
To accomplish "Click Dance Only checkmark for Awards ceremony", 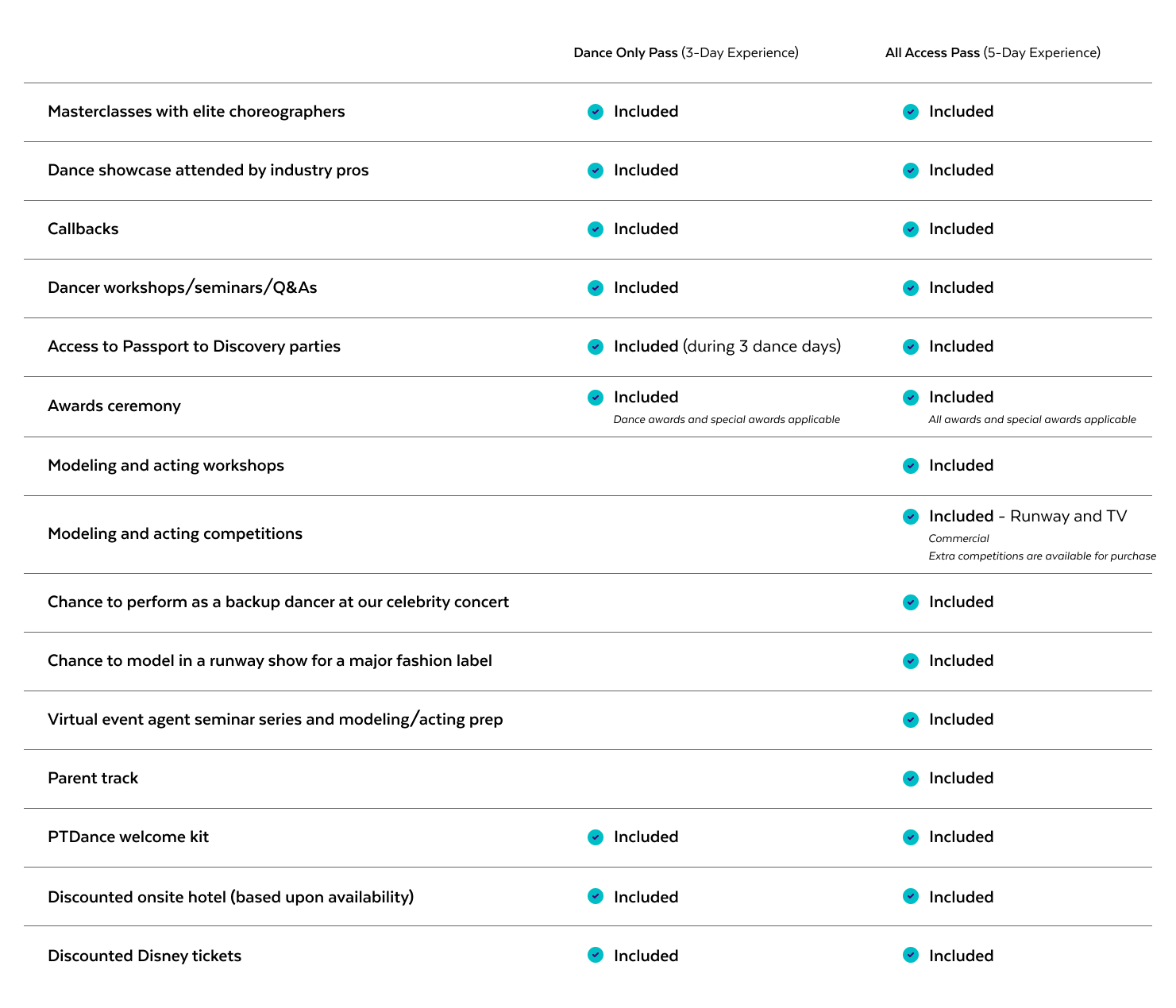I will pyautogui.click(x=596, y=398).
